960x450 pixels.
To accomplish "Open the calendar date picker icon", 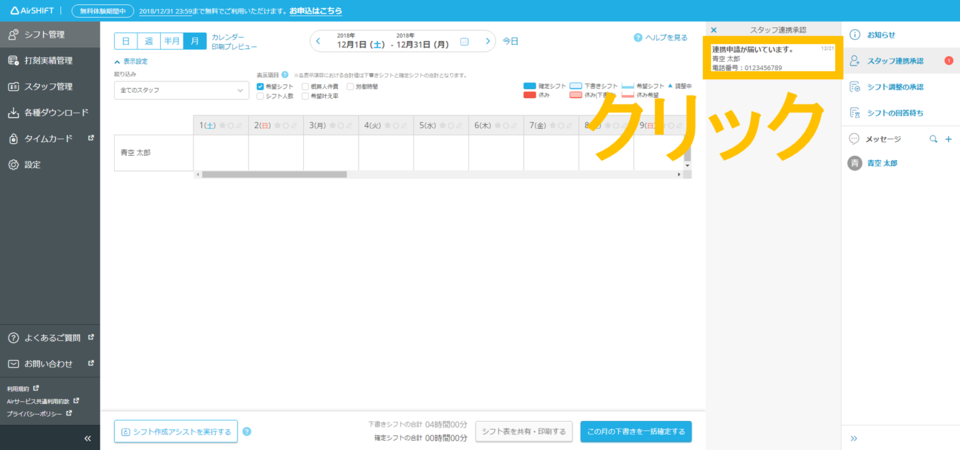I will tap(464, 41).
